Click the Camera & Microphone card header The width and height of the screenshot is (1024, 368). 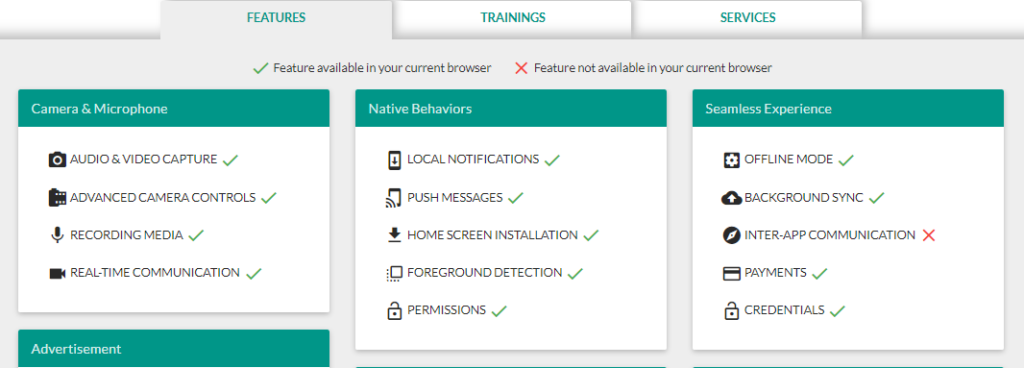(x=174, y=108)
